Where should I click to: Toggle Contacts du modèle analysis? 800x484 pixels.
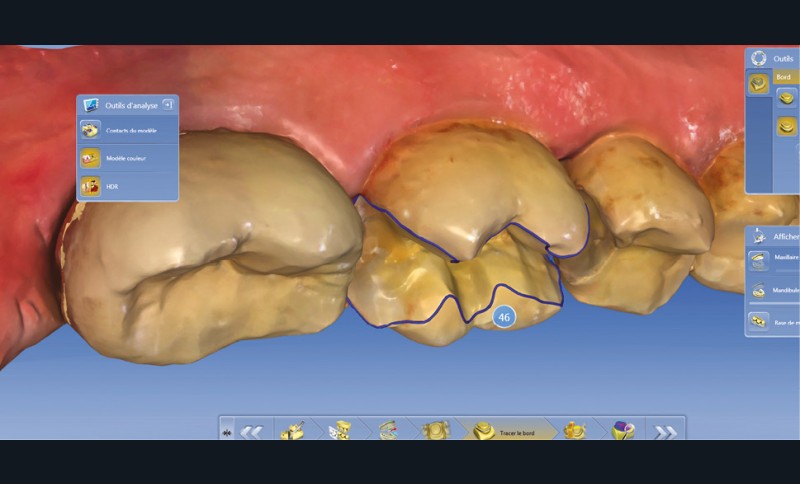(91, 130)
